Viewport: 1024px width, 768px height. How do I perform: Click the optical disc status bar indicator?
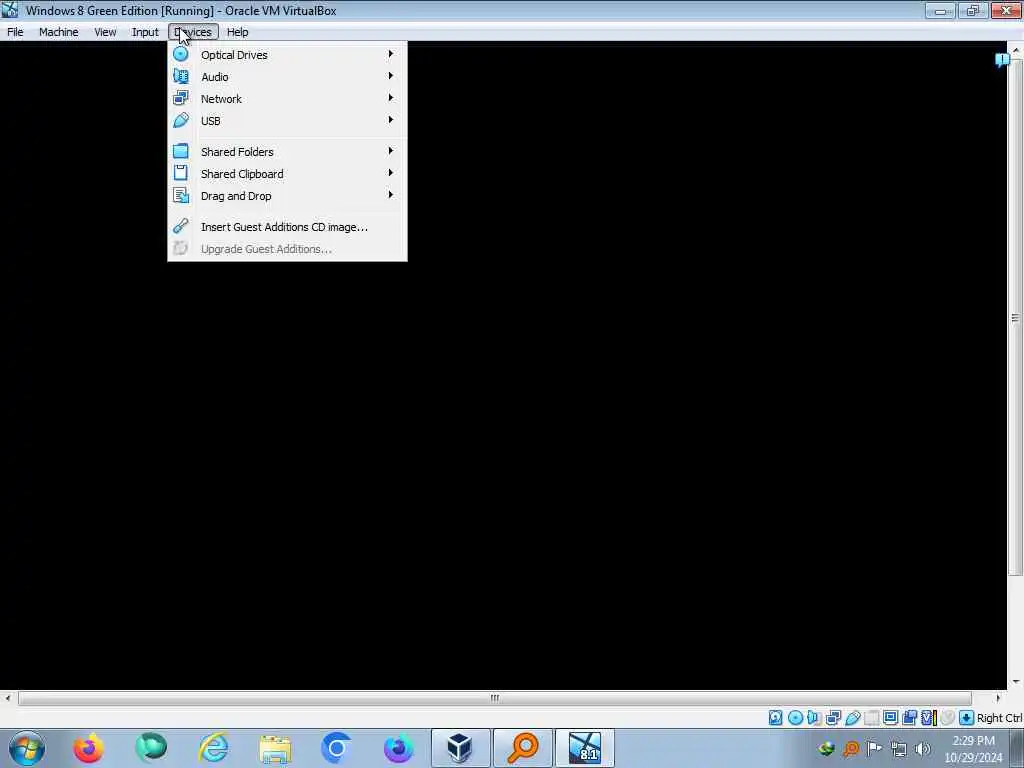795,718
